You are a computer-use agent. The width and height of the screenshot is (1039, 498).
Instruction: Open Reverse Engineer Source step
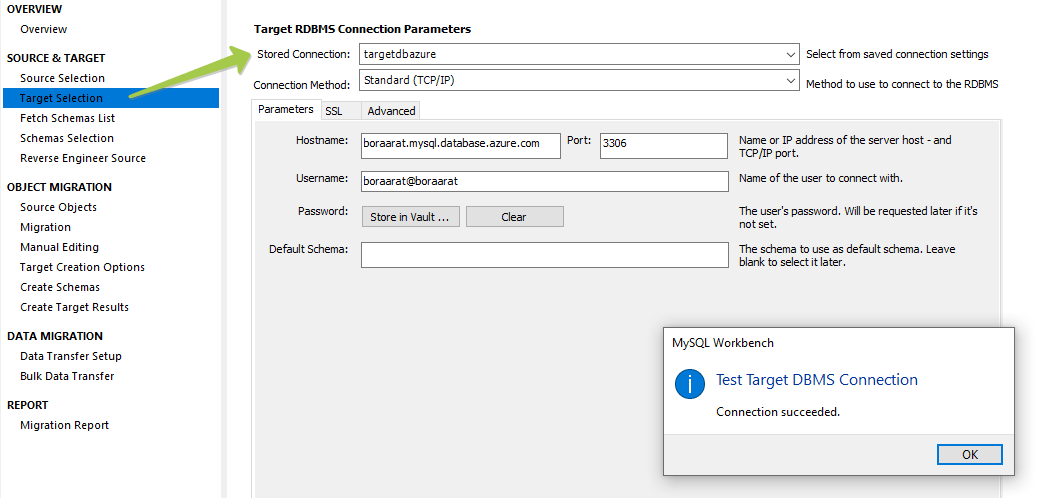[x=83, y=158]
